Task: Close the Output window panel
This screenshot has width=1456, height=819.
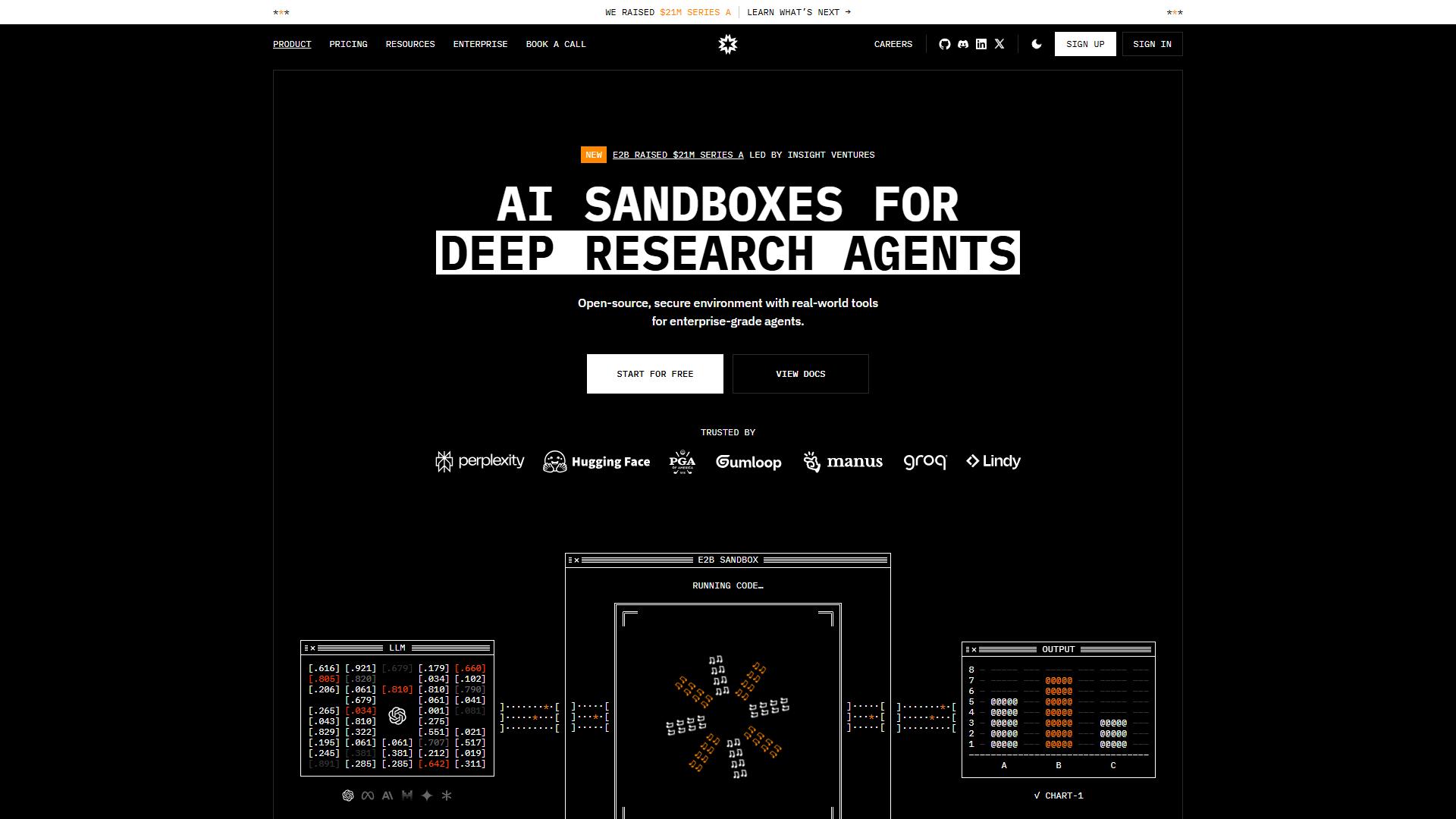Action: [x=974, y=650]
